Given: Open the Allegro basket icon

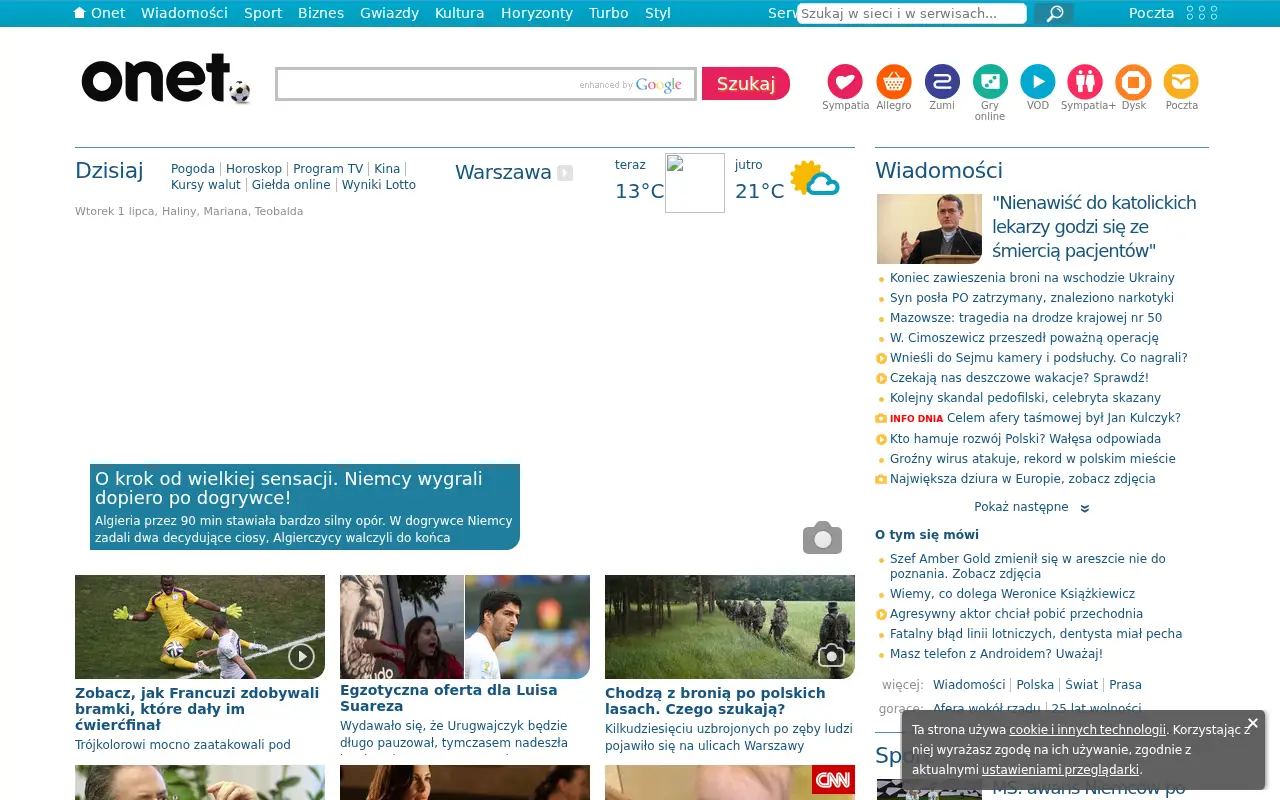Looking at the screenshot, I should point(894,81).
